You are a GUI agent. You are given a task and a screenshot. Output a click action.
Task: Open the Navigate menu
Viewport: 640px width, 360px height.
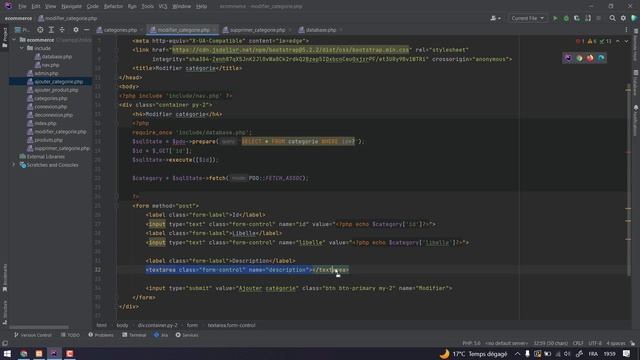pyautogui.click(x=71, y=7)
